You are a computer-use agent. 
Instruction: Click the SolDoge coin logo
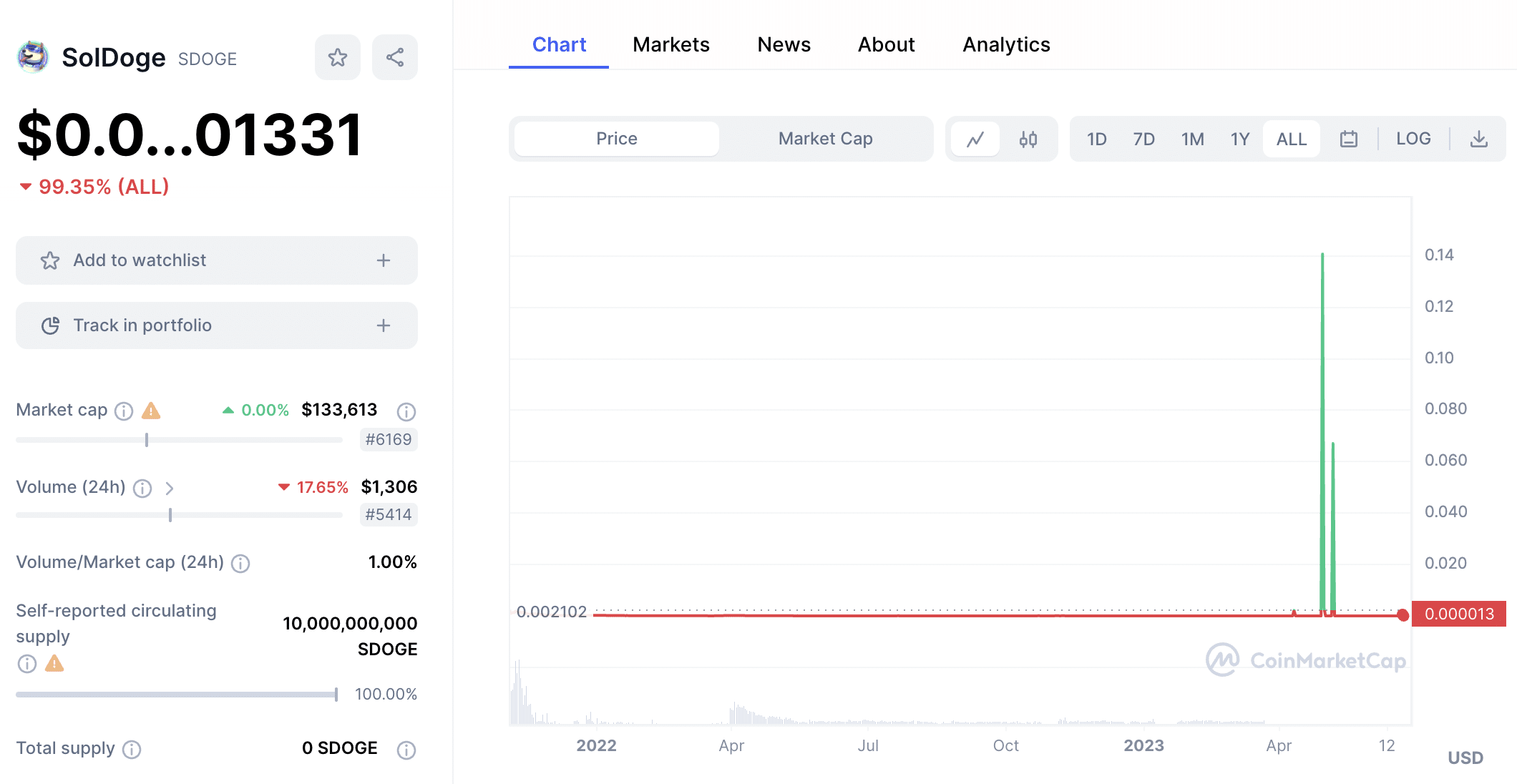[33, 57]
